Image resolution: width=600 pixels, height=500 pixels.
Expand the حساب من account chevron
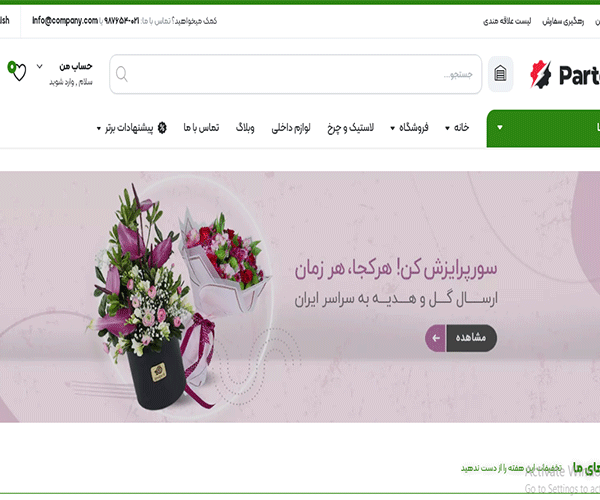tap(39, 67)
